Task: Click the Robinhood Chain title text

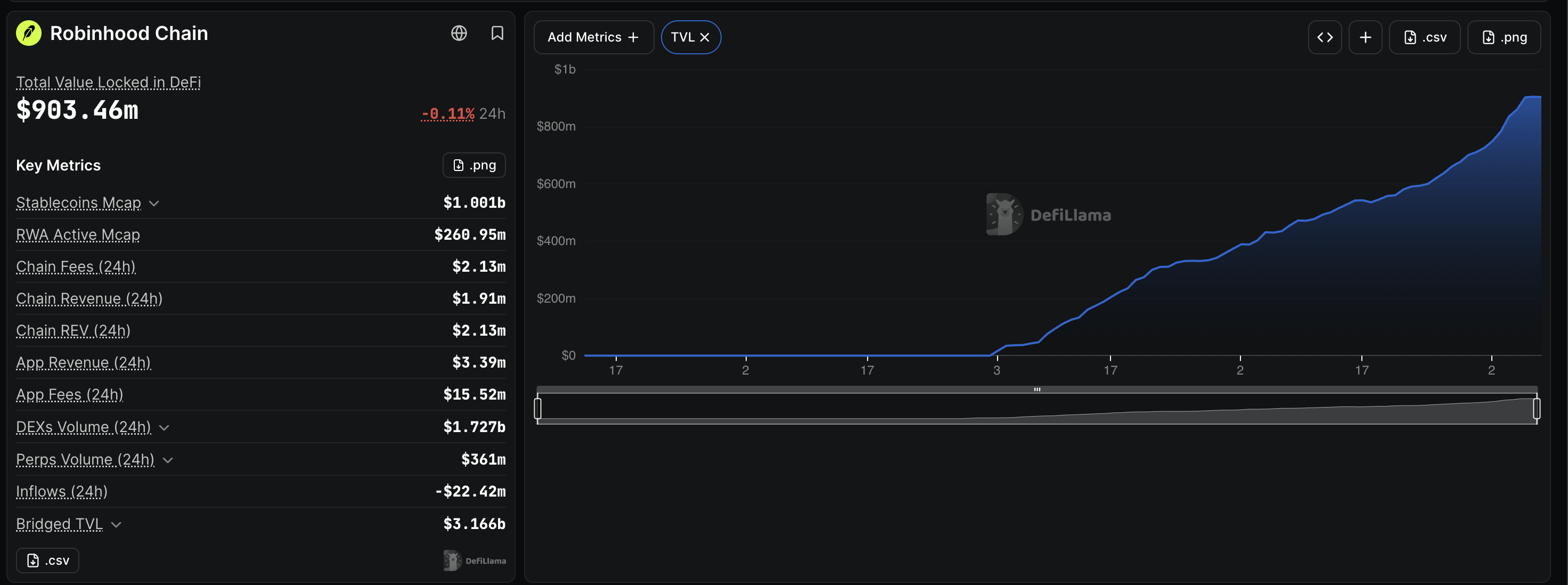Action: (x=129, y=34)
